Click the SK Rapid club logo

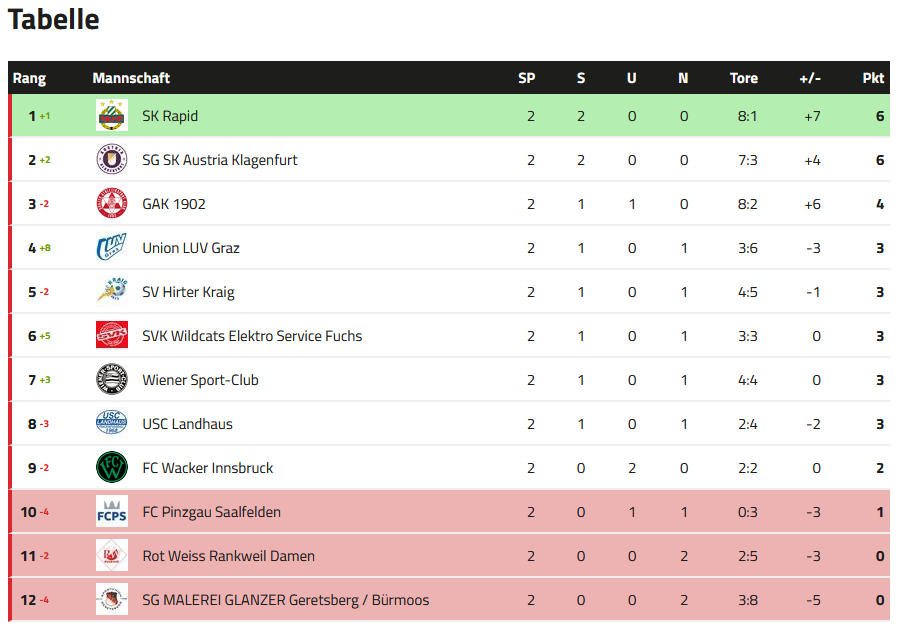click(112, 115)
